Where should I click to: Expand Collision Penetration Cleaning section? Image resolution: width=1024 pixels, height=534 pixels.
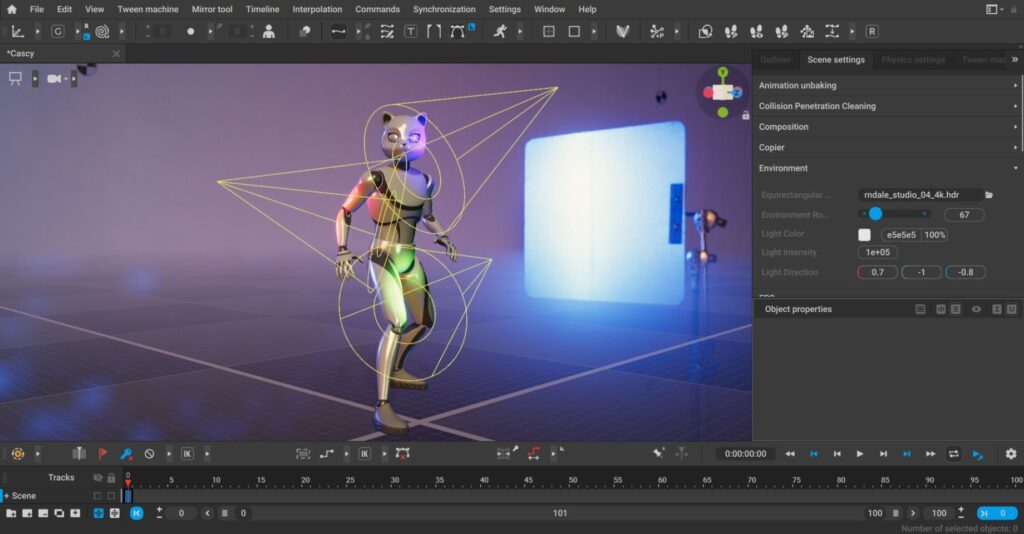[x=888, y=106]
